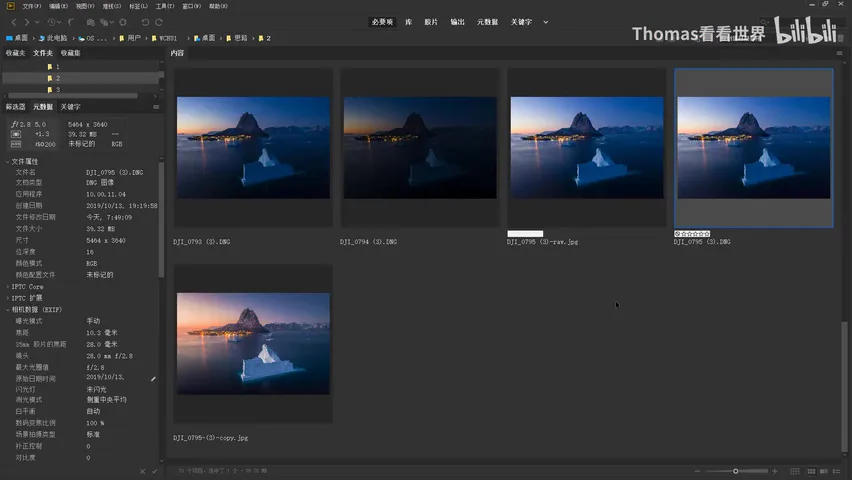Expand the IPTC Core section

point(8,286)
